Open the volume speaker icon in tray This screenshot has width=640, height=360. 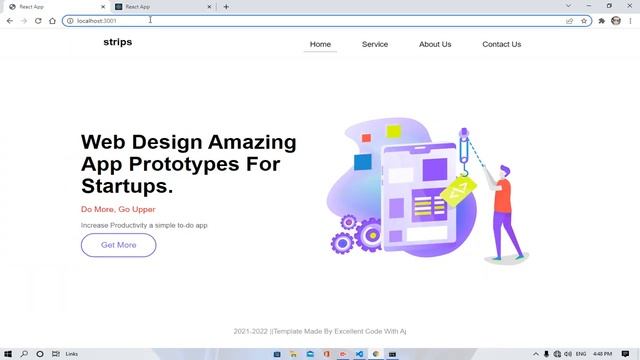coord(568,354)
